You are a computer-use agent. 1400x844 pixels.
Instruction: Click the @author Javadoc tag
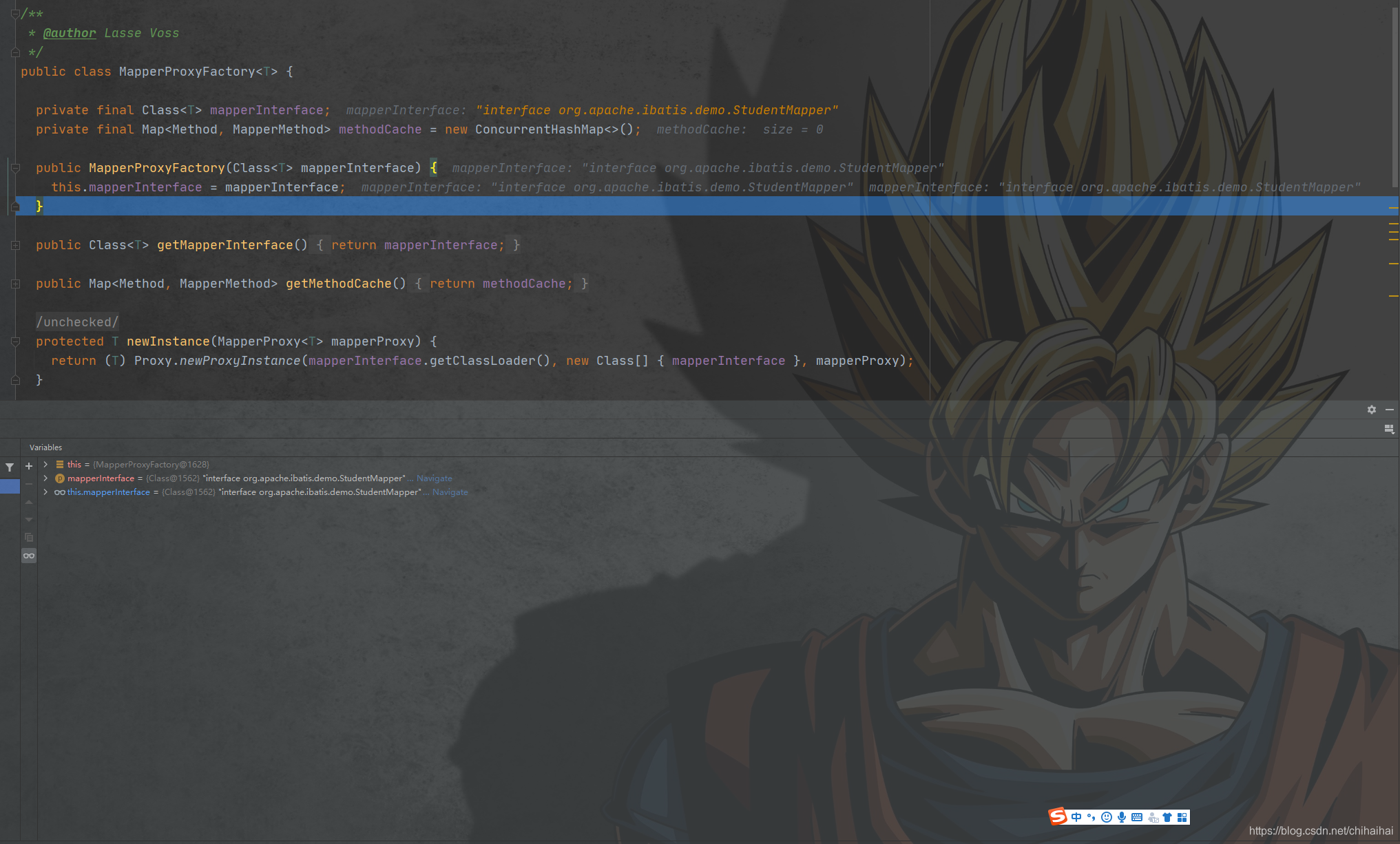tap(70, 33)
